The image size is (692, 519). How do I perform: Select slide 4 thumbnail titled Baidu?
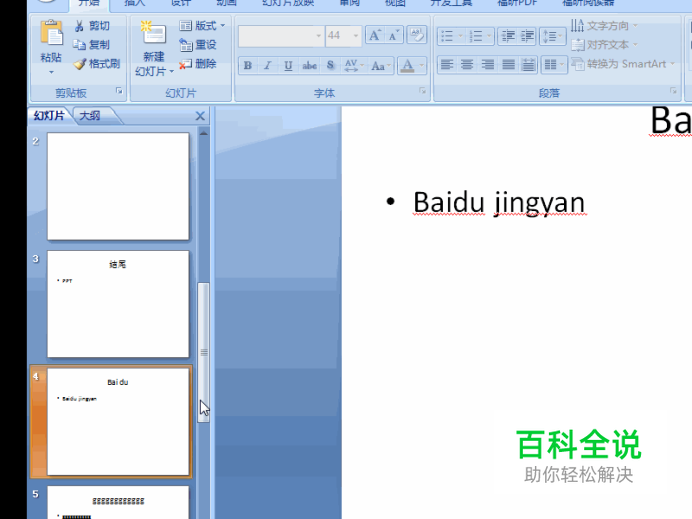point(118,422)
